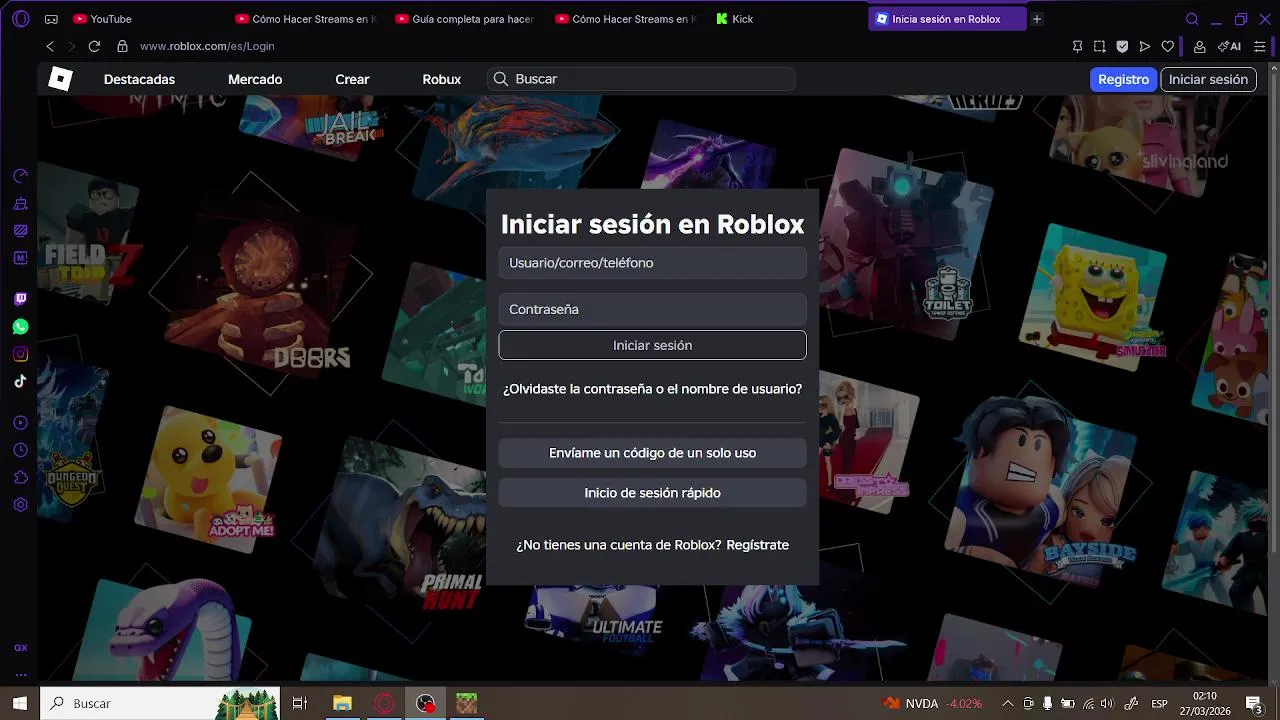
Task: Click the Regístrate link
Action: click(757, 545)
